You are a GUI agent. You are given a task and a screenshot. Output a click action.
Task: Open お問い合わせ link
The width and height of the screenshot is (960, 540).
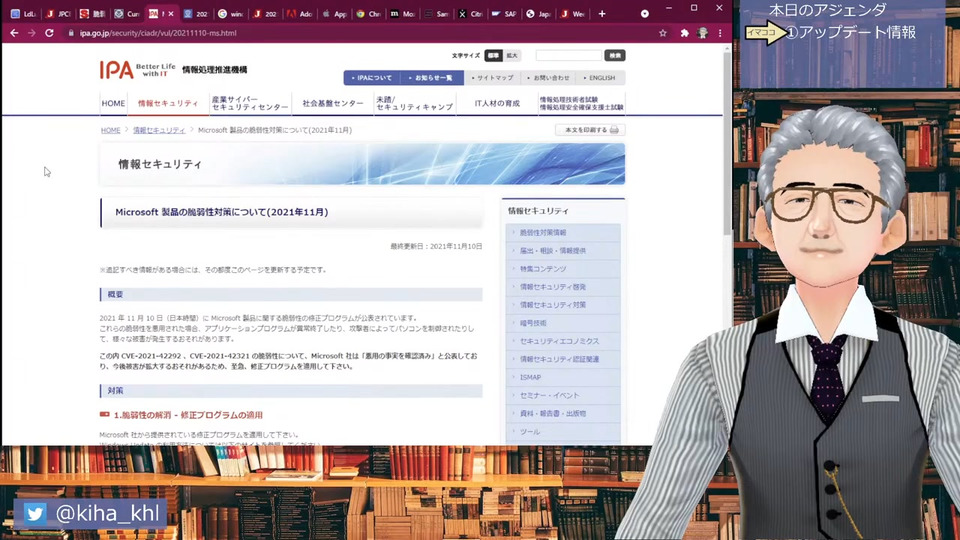549,78
